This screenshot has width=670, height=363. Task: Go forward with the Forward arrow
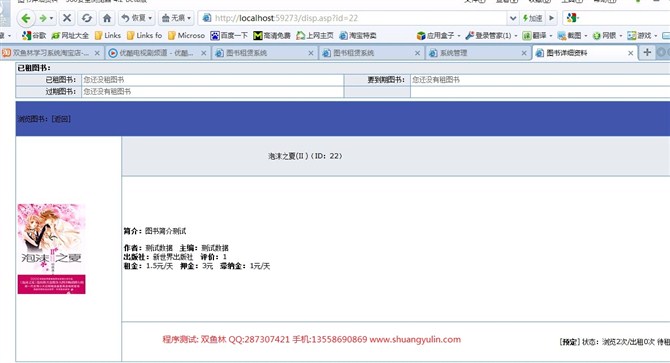(43, 18)
